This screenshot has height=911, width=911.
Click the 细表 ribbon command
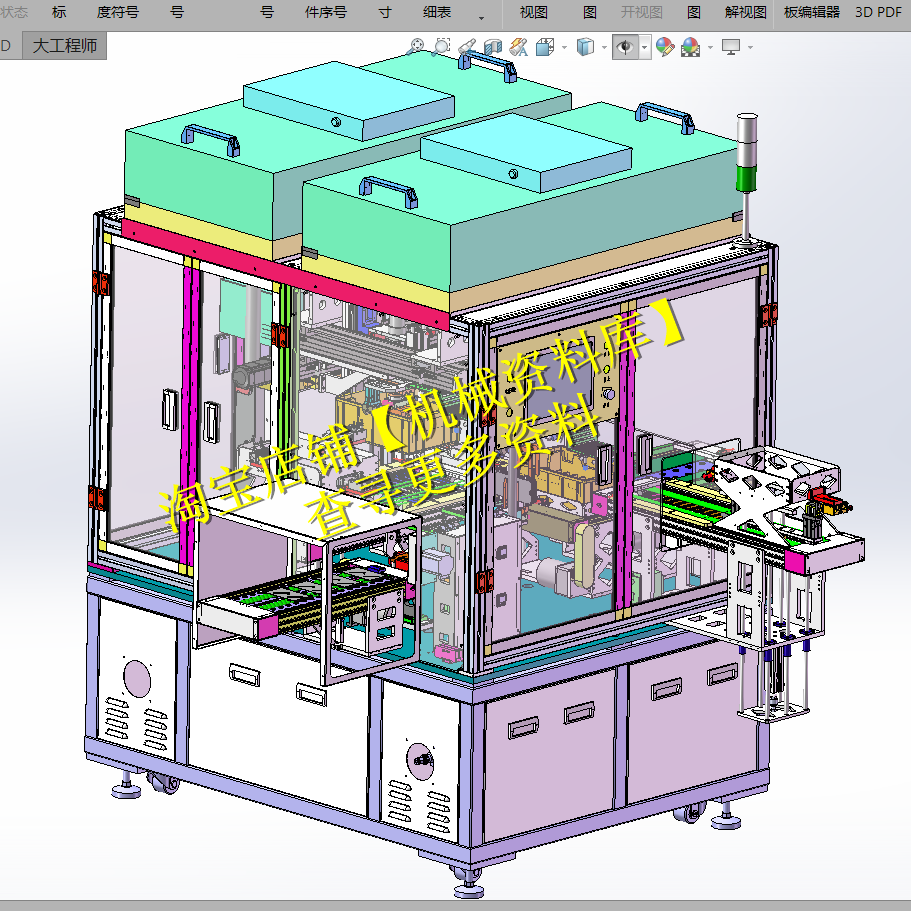(437, 12)
